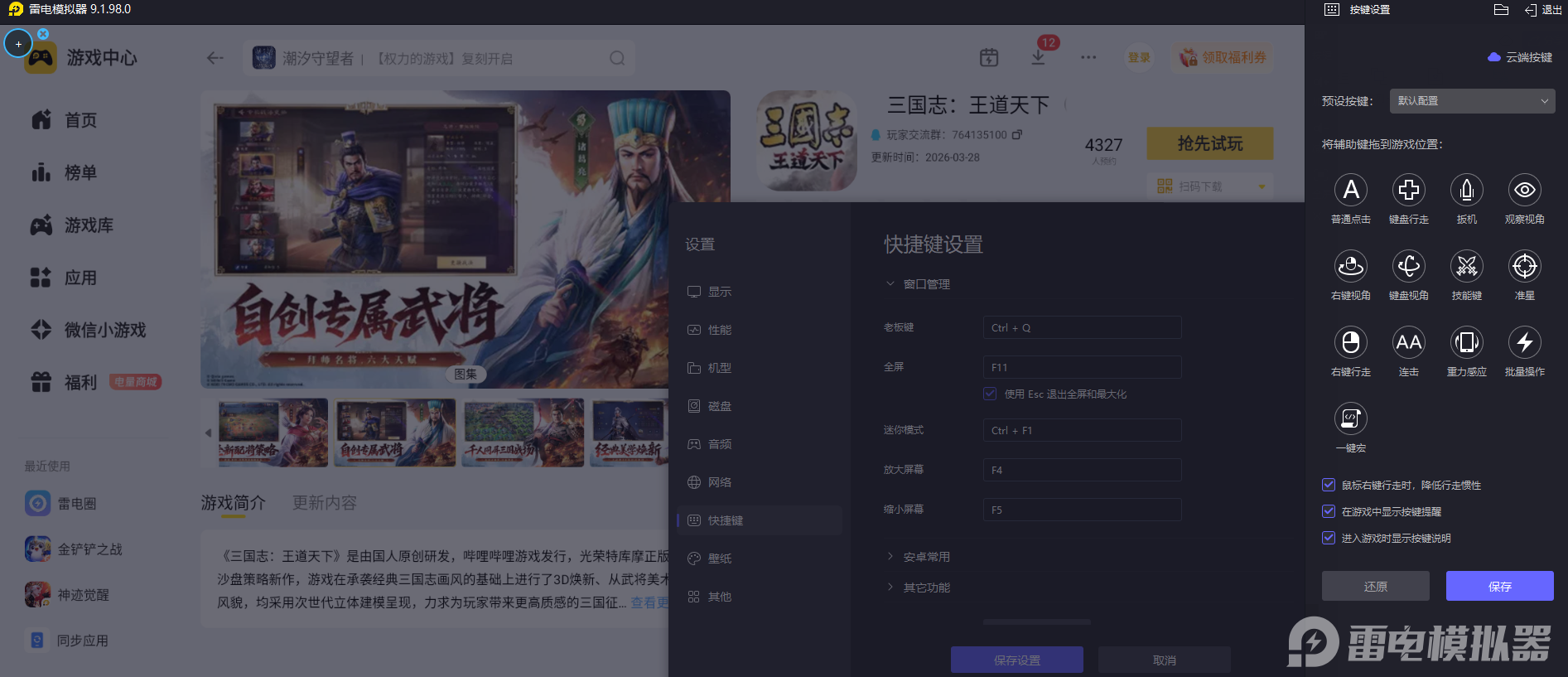Viewport: 1568px width, 677px height.
Task: Open 游戏库 in sidebar
Action: tap(73, 225)
